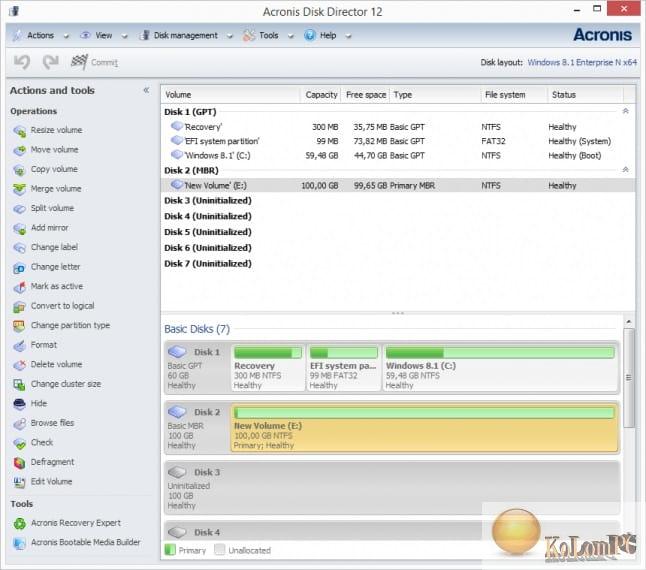Click the Edit Volume icon
646x570 pixels.
pyautogui.click(x=19, y=482)
